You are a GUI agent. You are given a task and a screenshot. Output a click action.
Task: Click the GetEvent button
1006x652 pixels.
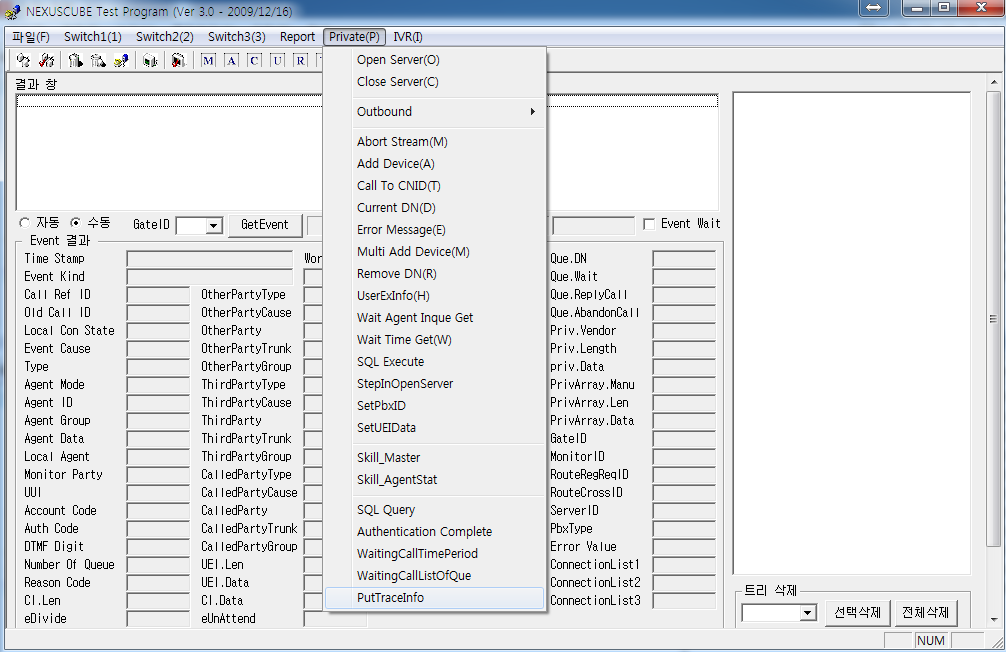tap(265, 225)
